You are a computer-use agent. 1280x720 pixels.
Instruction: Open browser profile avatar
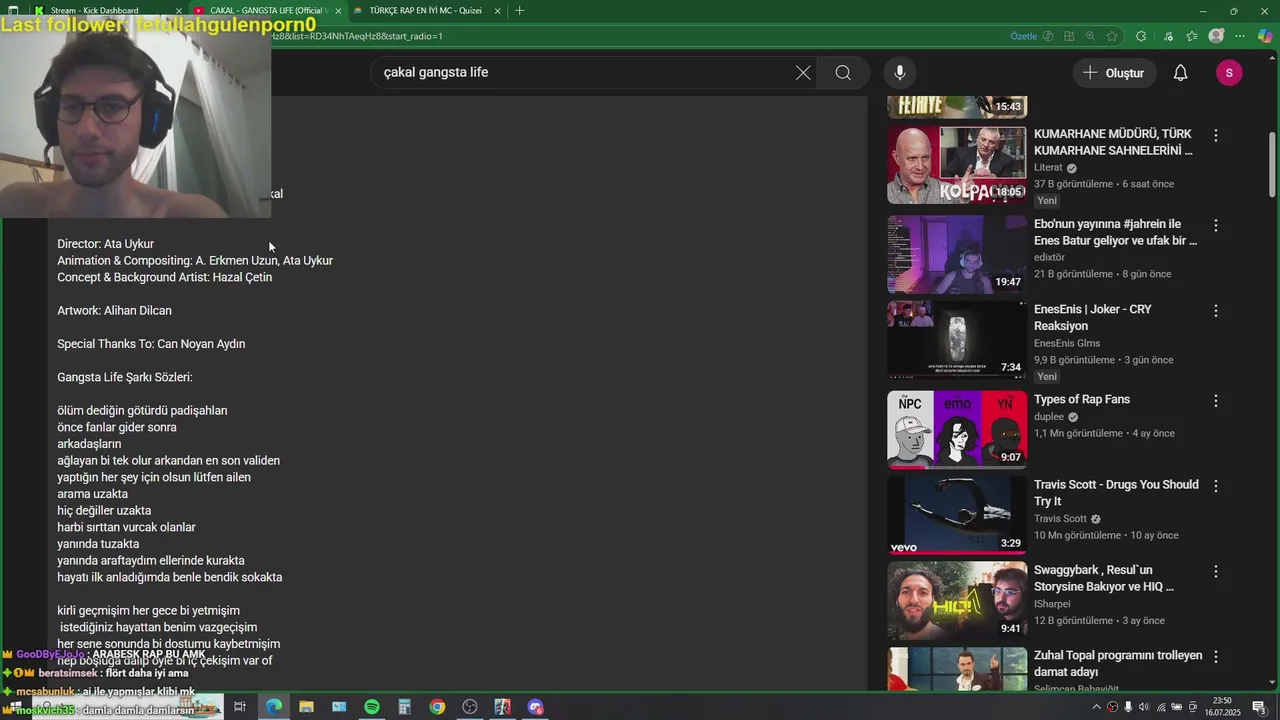point(1216,36)
